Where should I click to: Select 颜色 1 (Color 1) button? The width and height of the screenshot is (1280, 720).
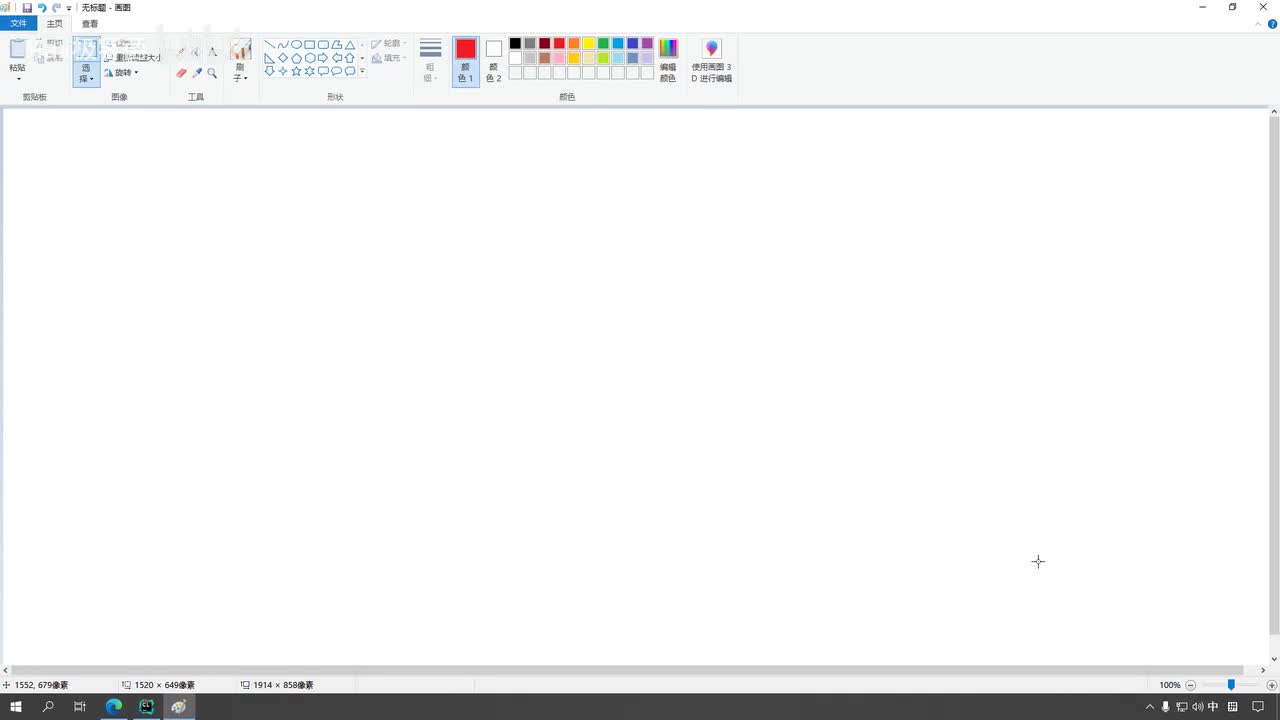pyautogui.click(x=466, y=61)
